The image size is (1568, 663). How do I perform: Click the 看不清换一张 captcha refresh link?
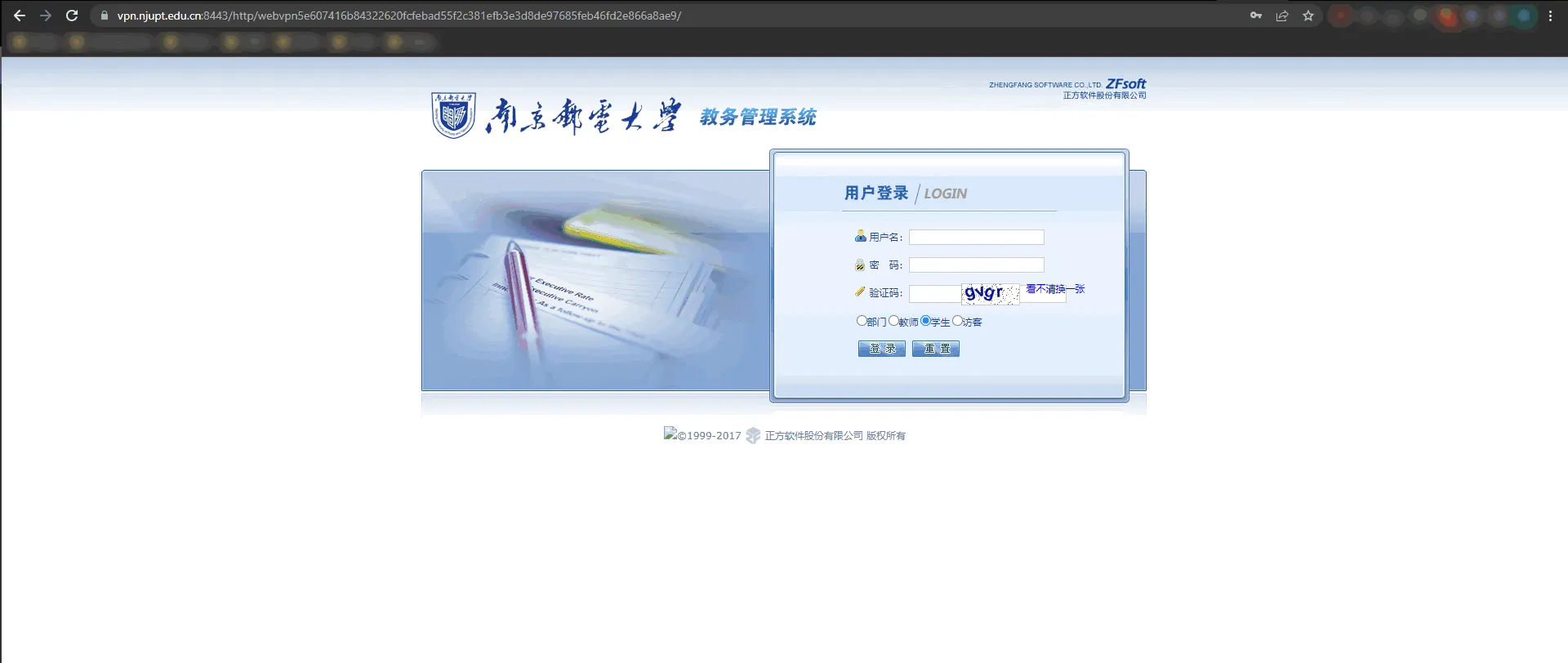(x=1055, y=289)
